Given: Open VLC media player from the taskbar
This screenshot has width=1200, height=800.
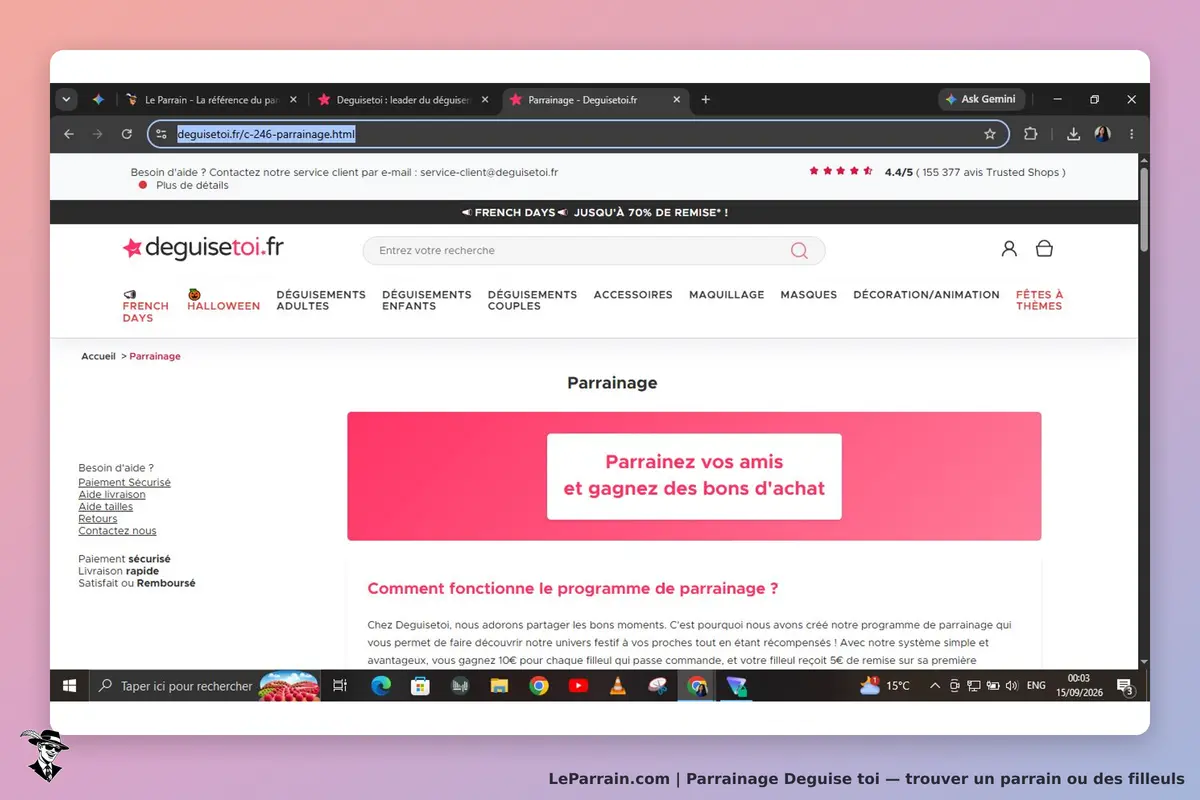Looking at the screenshot, I should [618, 686].
